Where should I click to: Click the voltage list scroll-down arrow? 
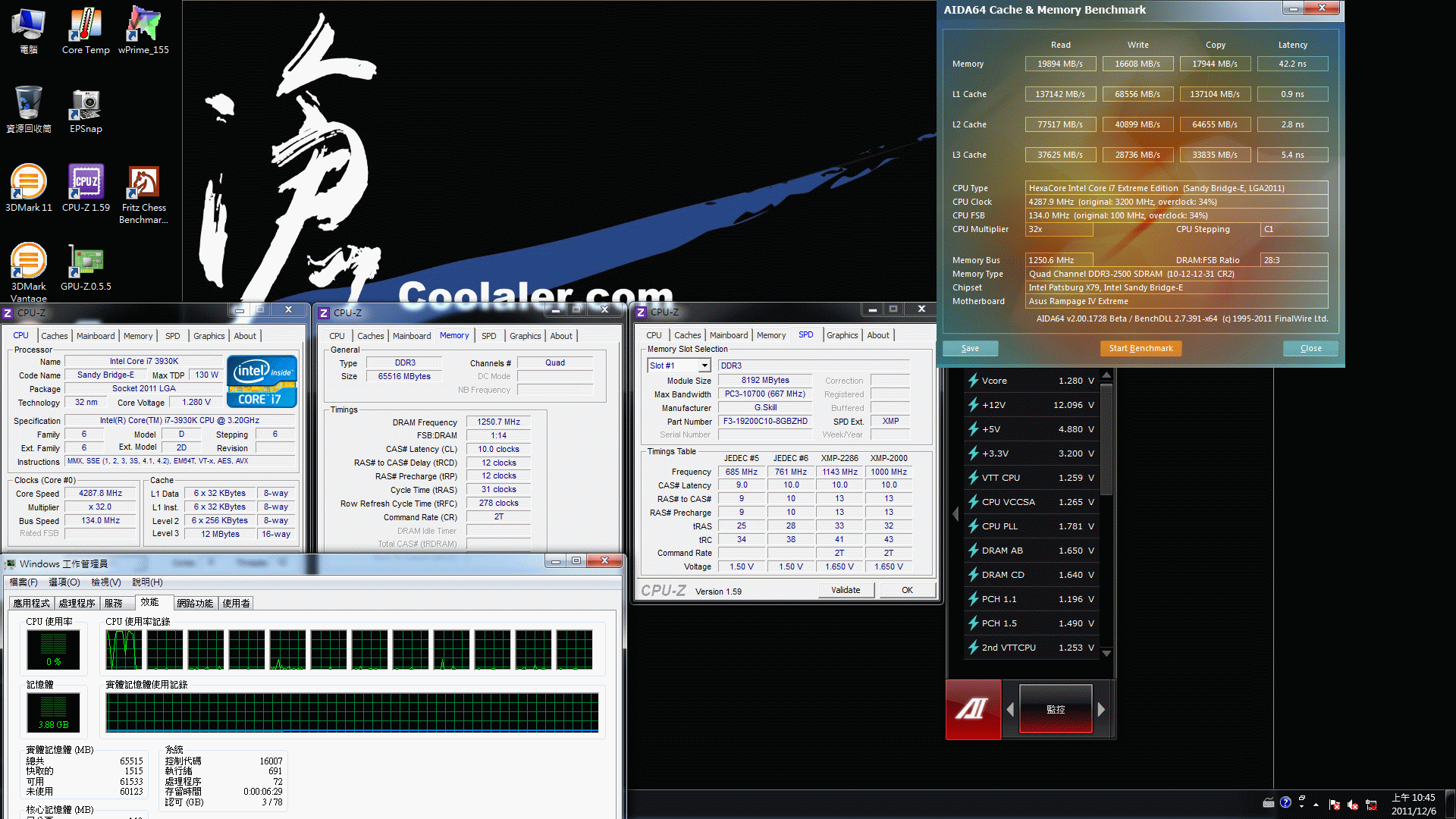(x=1106, y=653)
